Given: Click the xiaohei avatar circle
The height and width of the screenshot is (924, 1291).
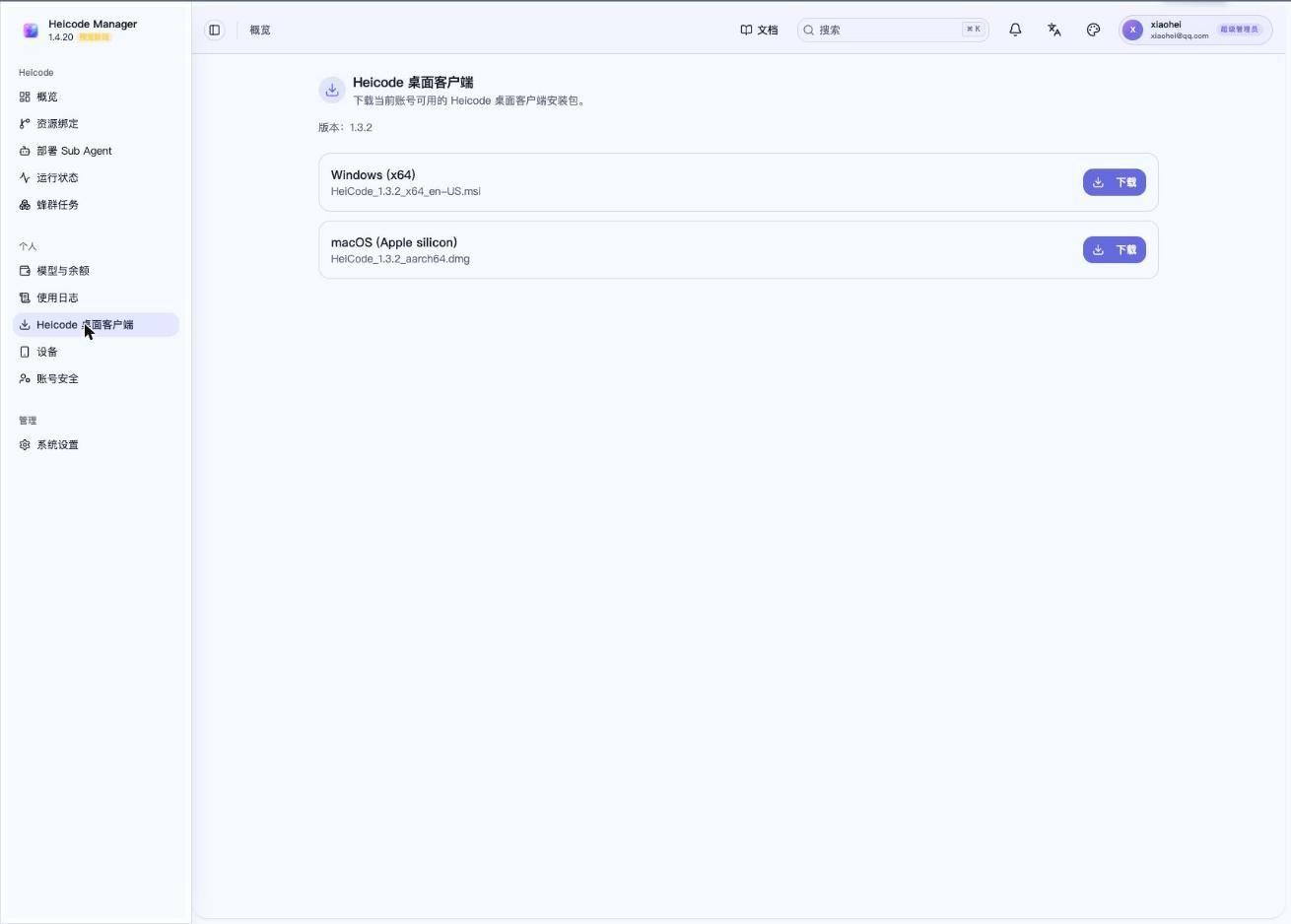Looking at the screenshot, I should pos(1133,30).
